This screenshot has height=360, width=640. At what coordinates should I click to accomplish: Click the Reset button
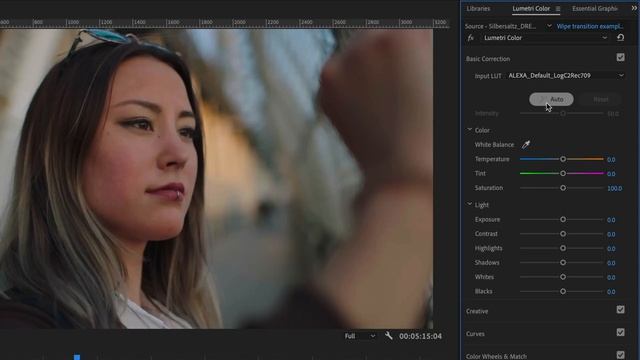(x=600, y=99)
